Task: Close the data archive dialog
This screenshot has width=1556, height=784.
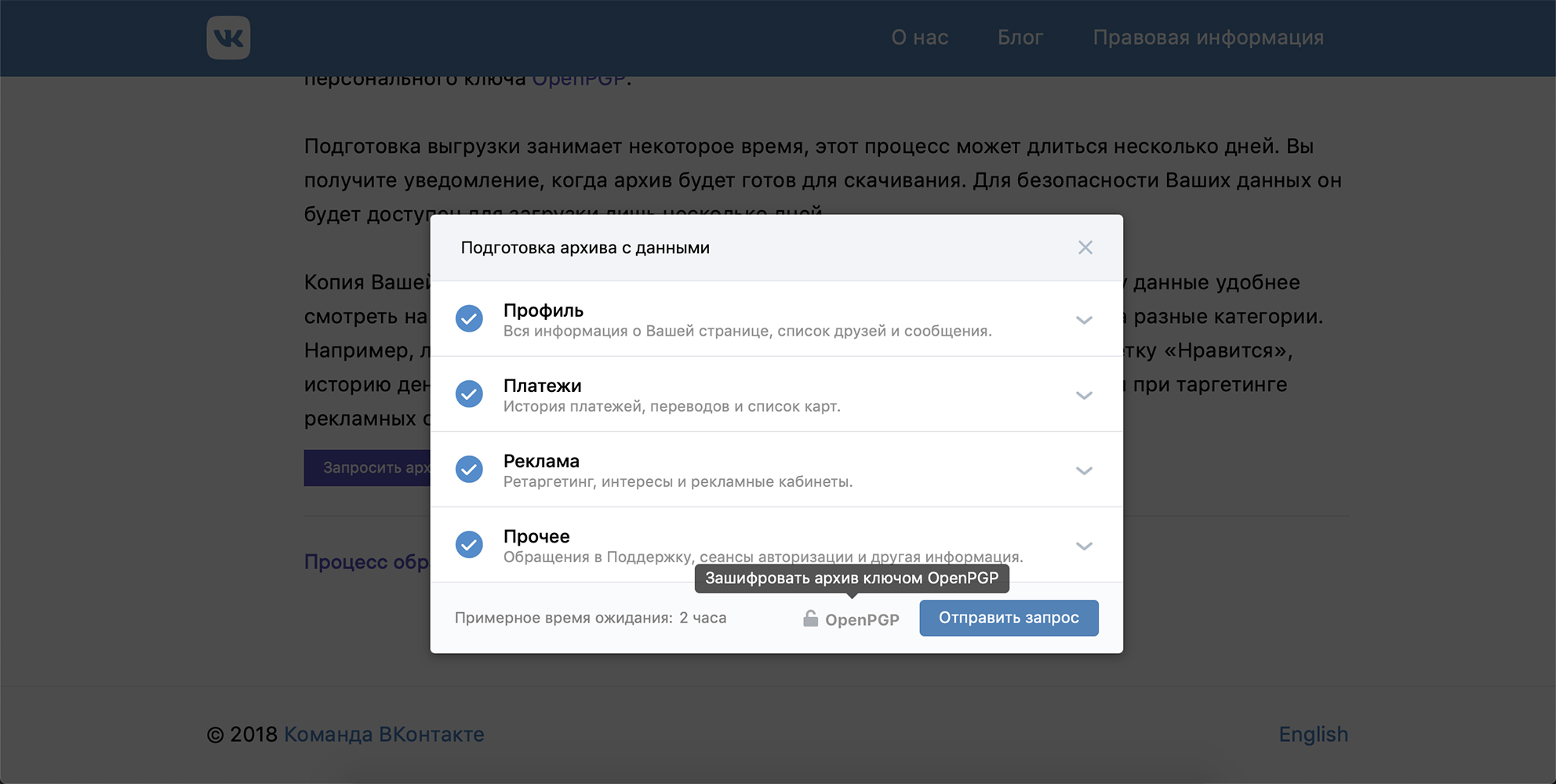Action: 1085,248
